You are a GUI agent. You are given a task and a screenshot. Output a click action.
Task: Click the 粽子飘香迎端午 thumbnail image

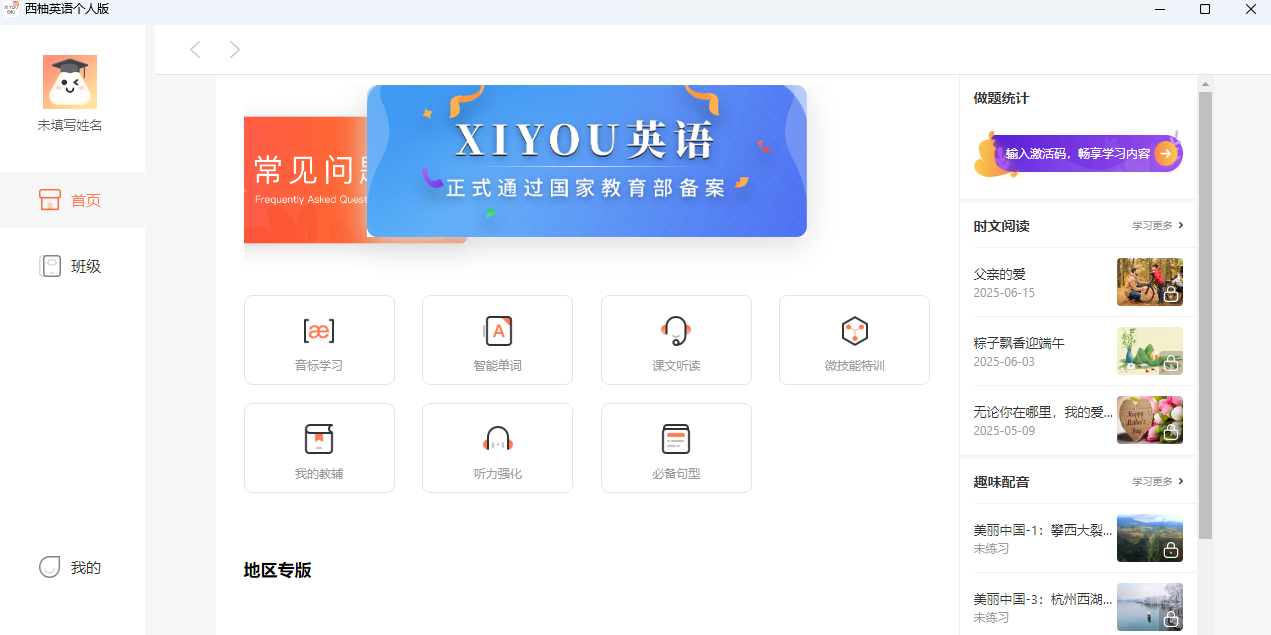pyautogui.click(x=1150, y=351)
